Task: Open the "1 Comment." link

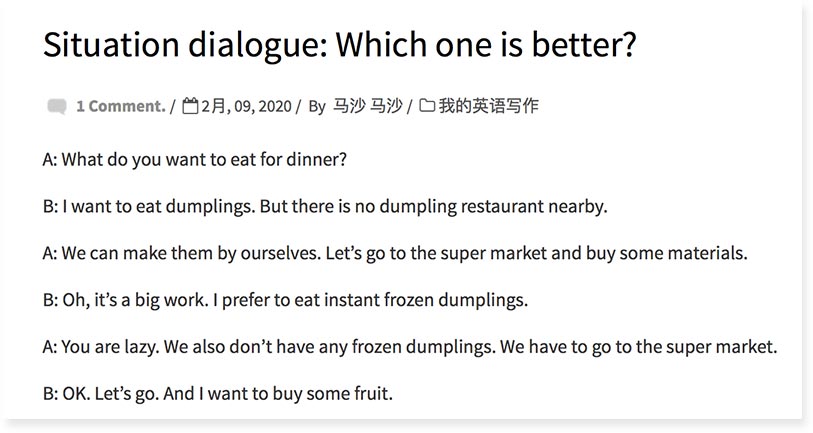Action: (120, 106)
